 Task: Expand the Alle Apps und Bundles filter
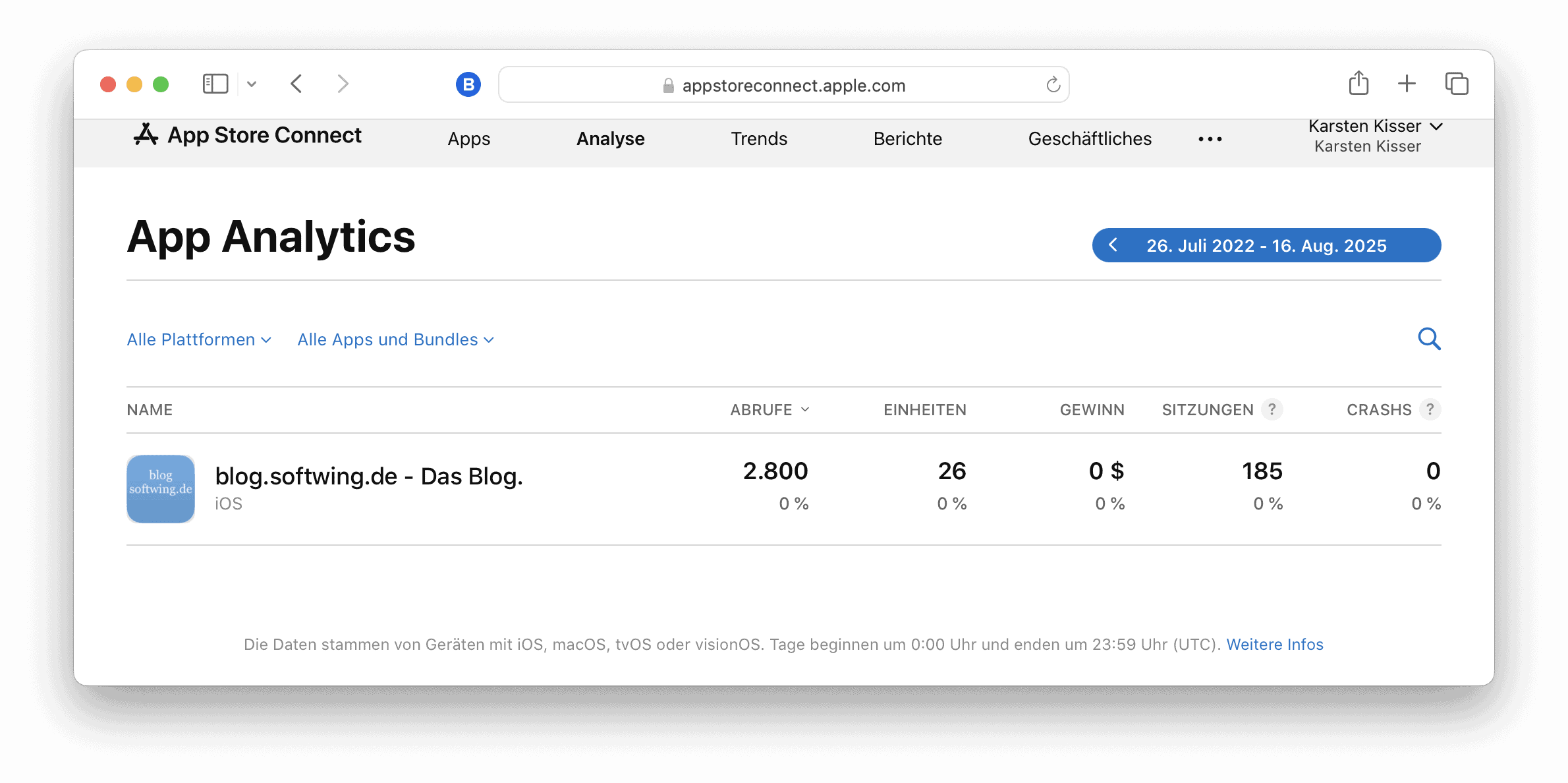(x=395, y=339)
